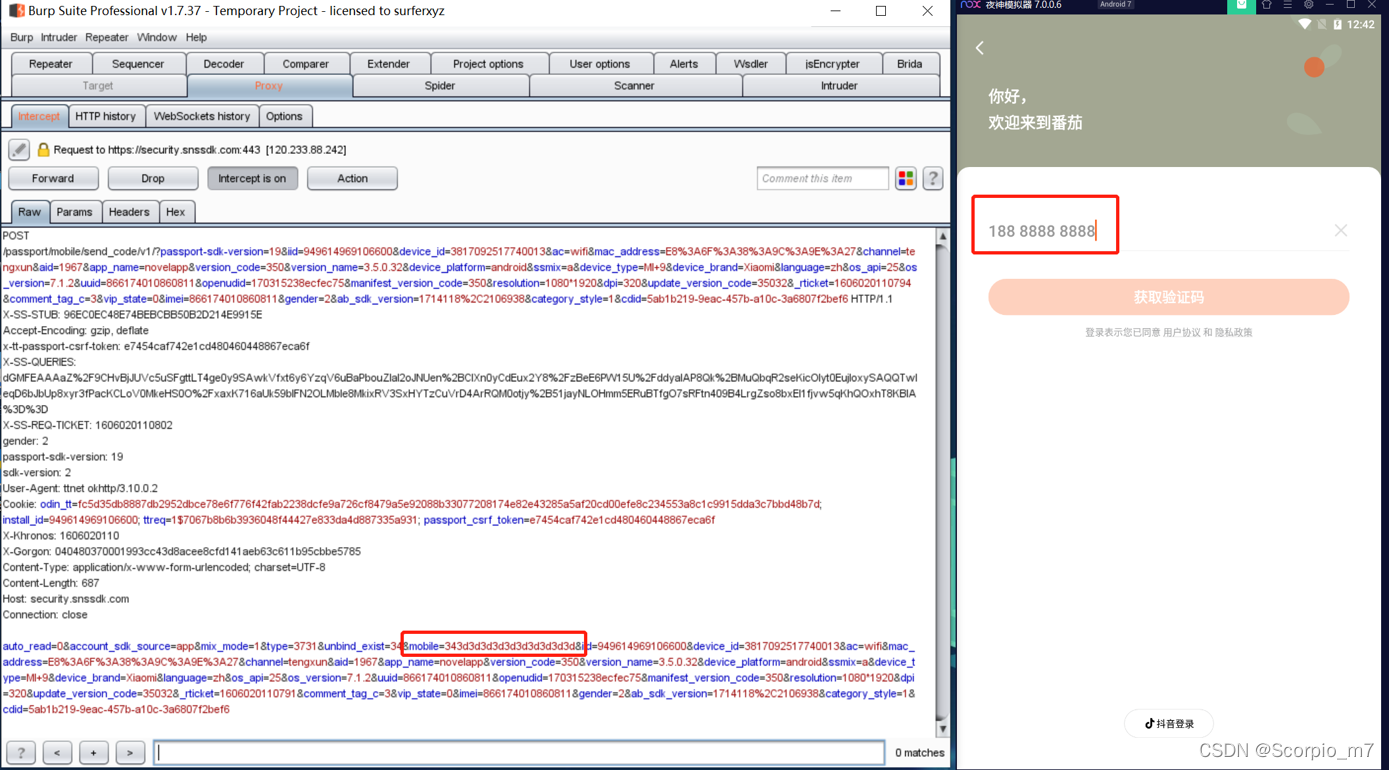Go to next search match arrow
This screenshot has height=770, width=1389.
[130, 752]
